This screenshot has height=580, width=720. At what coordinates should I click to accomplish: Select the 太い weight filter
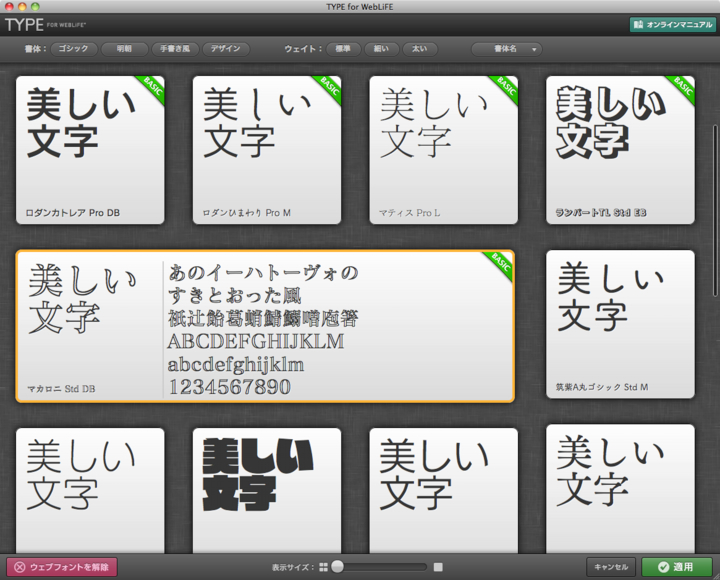point(420,48)
